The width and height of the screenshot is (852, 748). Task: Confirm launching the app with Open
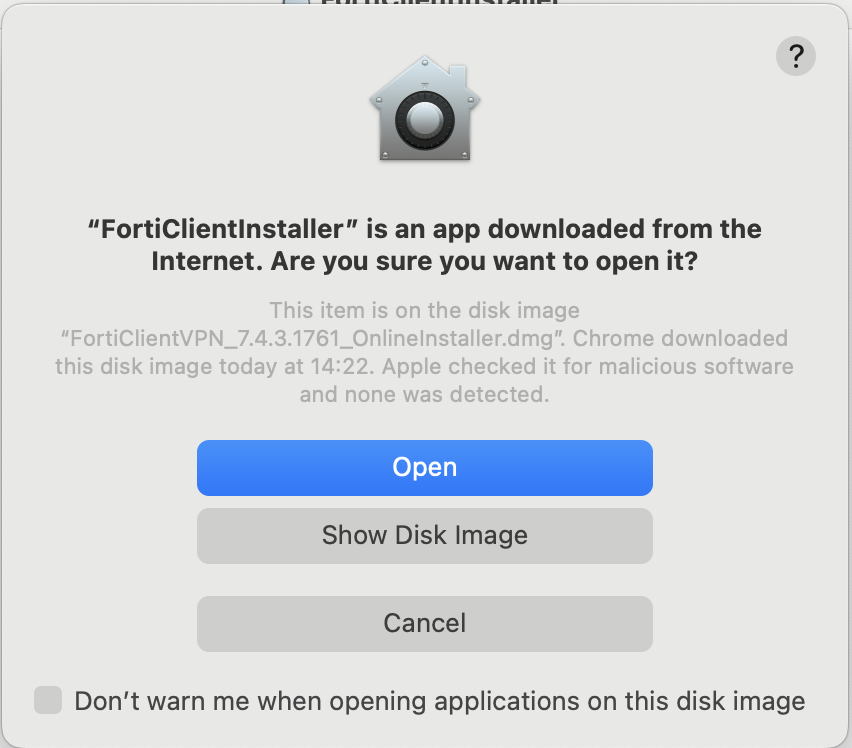425,468
